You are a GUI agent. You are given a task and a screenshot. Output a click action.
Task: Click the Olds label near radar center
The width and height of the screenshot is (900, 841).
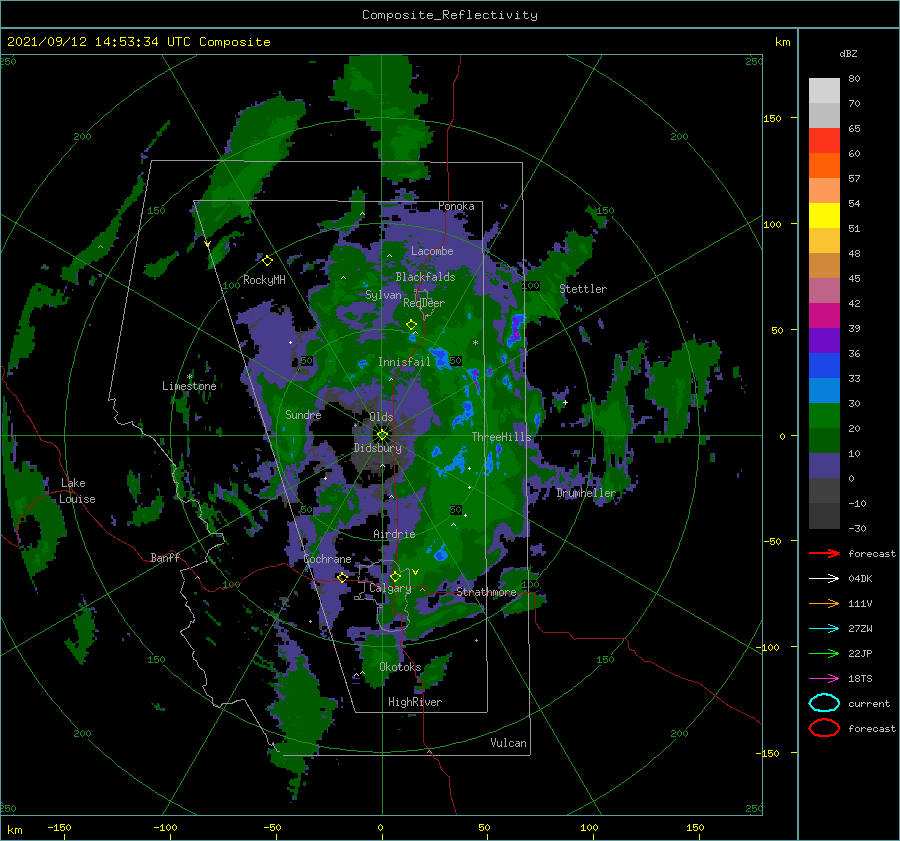click(x=381, y=417)
